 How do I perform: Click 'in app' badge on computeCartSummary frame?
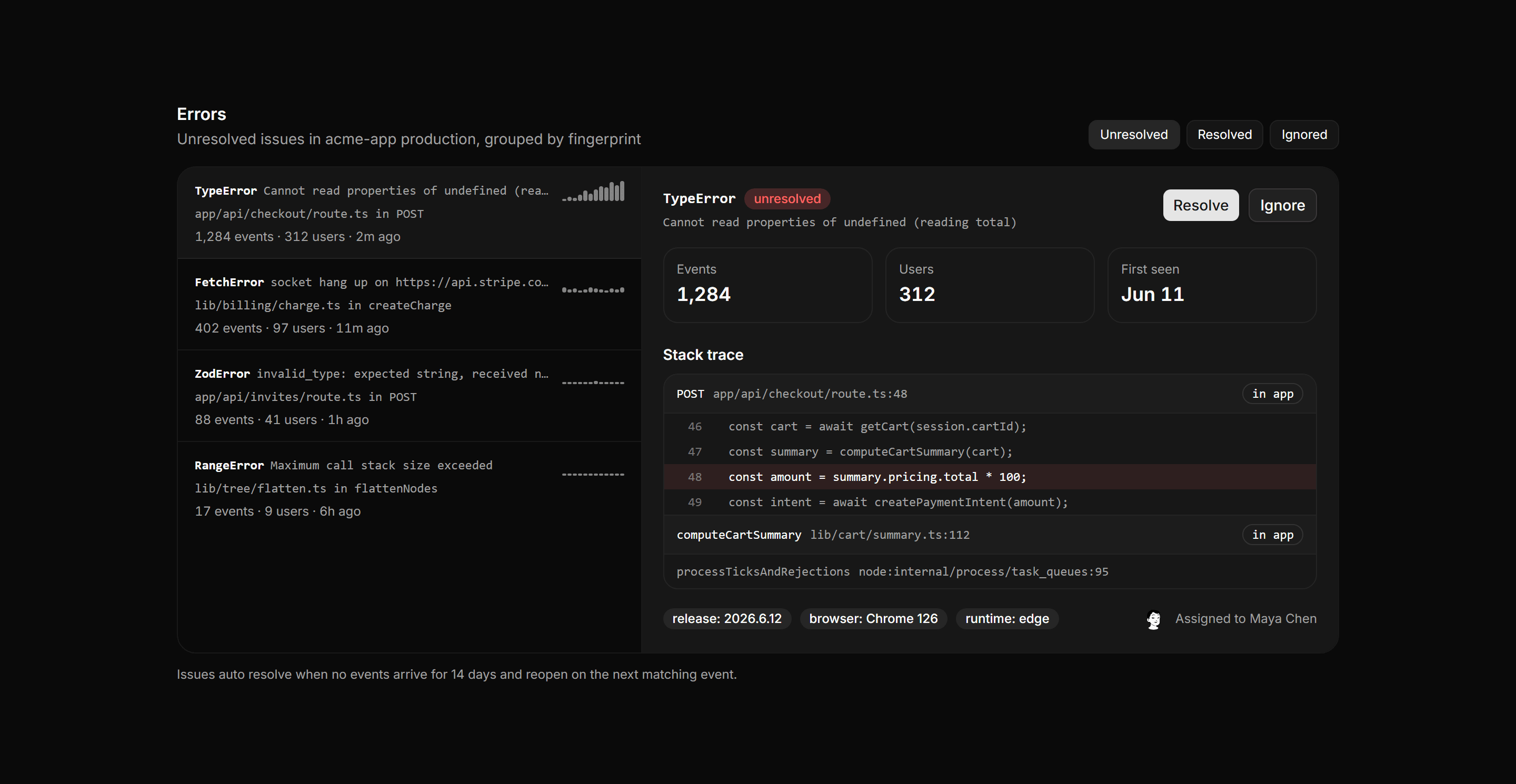(x=1272, y=535)
